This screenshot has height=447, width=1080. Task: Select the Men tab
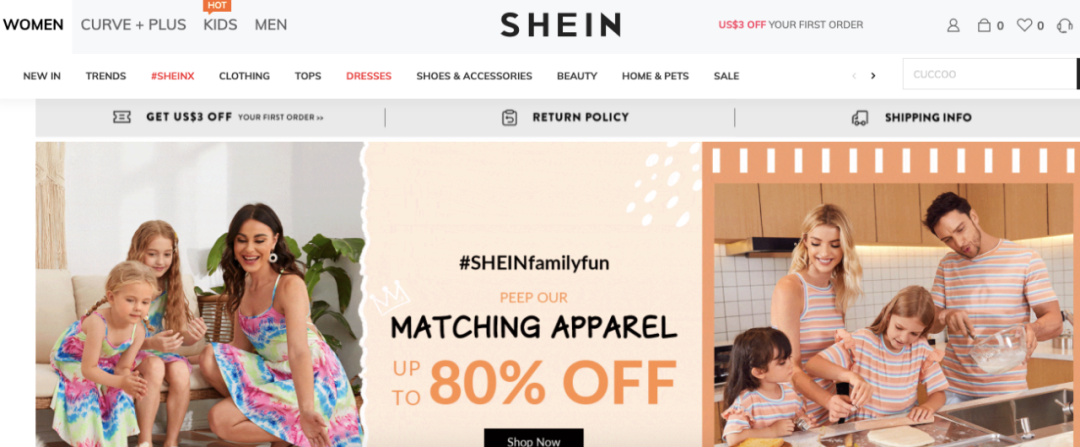point(271,25)
